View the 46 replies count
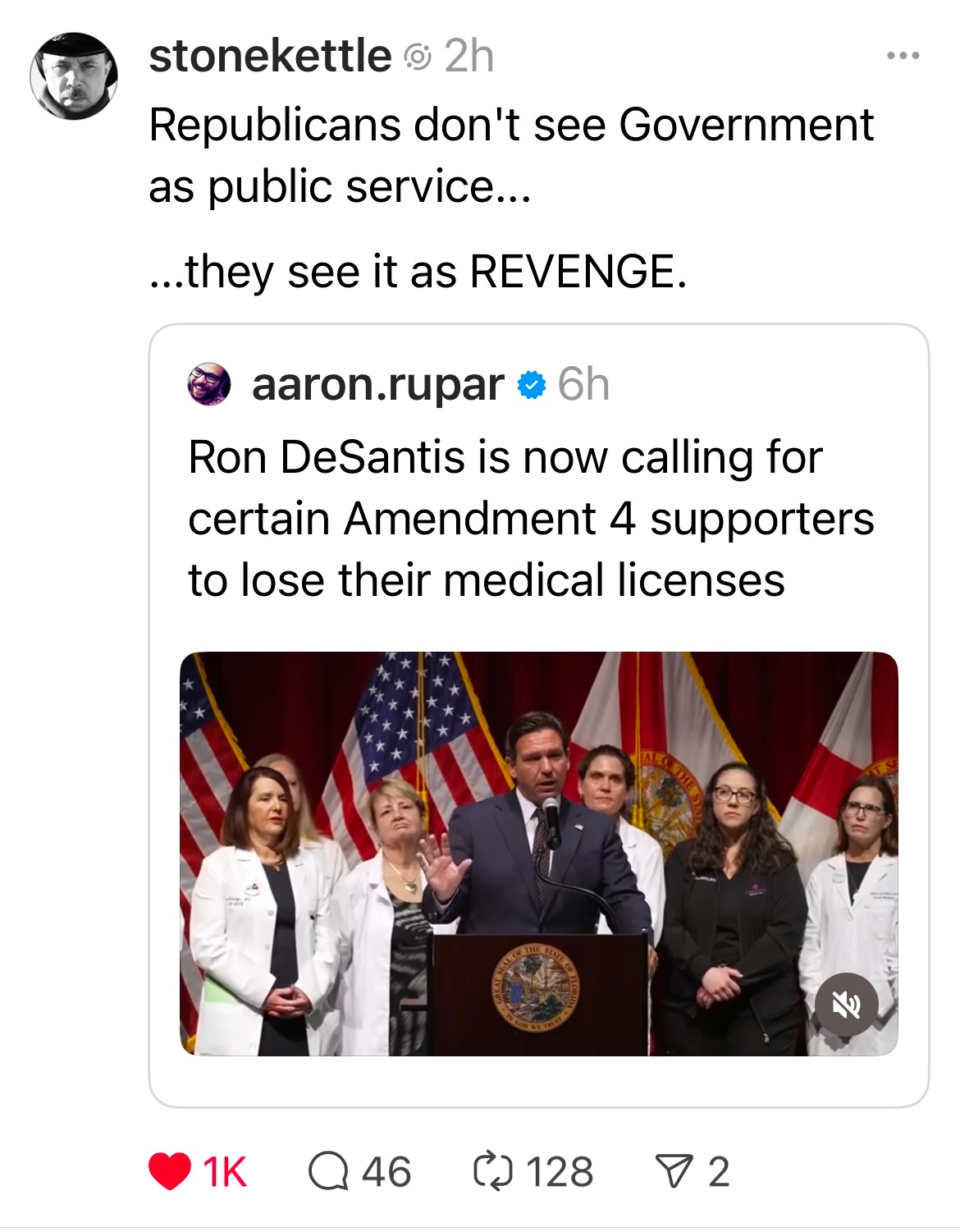Screen dimensions: 960x1232 click(386, 1171)
